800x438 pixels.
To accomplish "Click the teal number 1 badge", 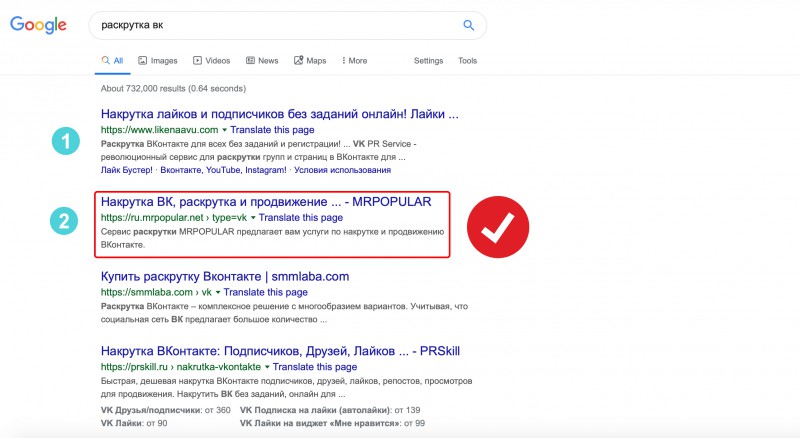I will pos(66,141).
